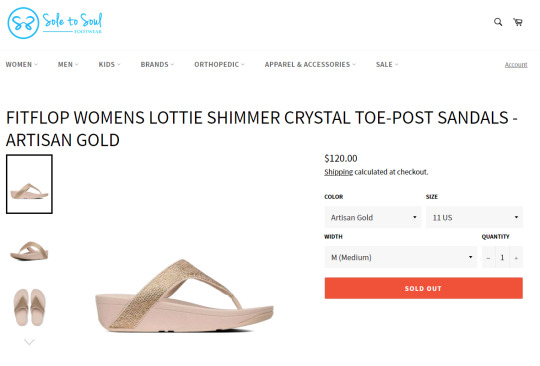
Task: Click the Sole to Soul logo
Action: click(x=55, y=23)
